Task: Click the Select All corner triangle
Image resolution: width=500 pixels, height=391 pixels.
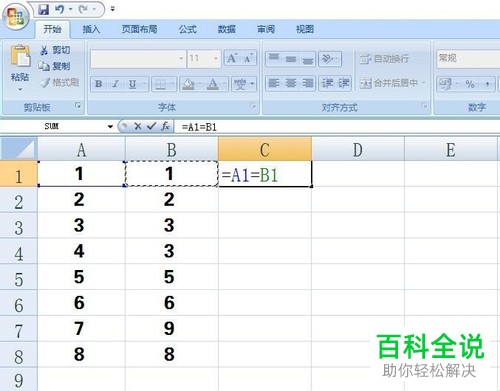Action: tap(19, 149)
